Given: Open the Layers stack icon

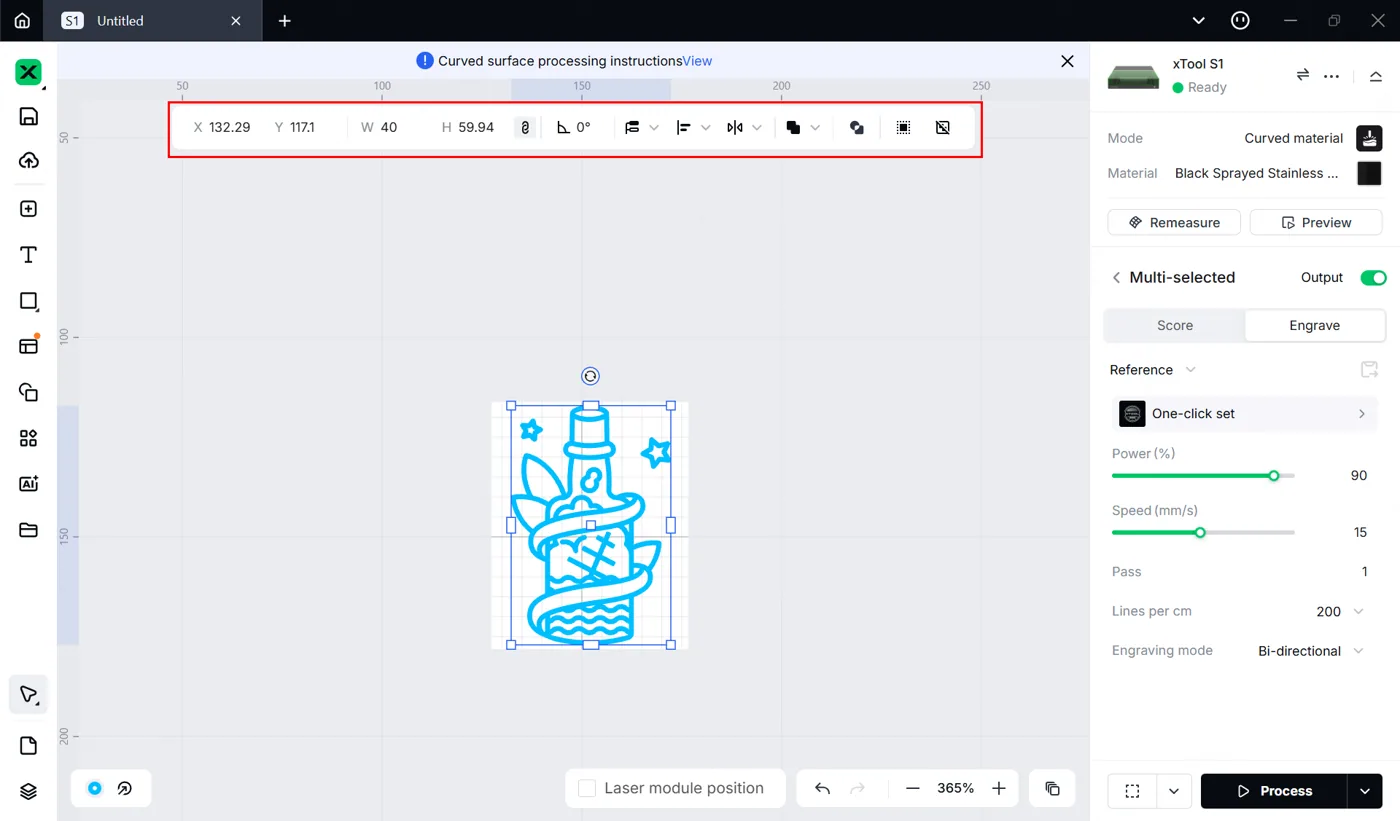Looking at the screenshot, I should [28, 791].
